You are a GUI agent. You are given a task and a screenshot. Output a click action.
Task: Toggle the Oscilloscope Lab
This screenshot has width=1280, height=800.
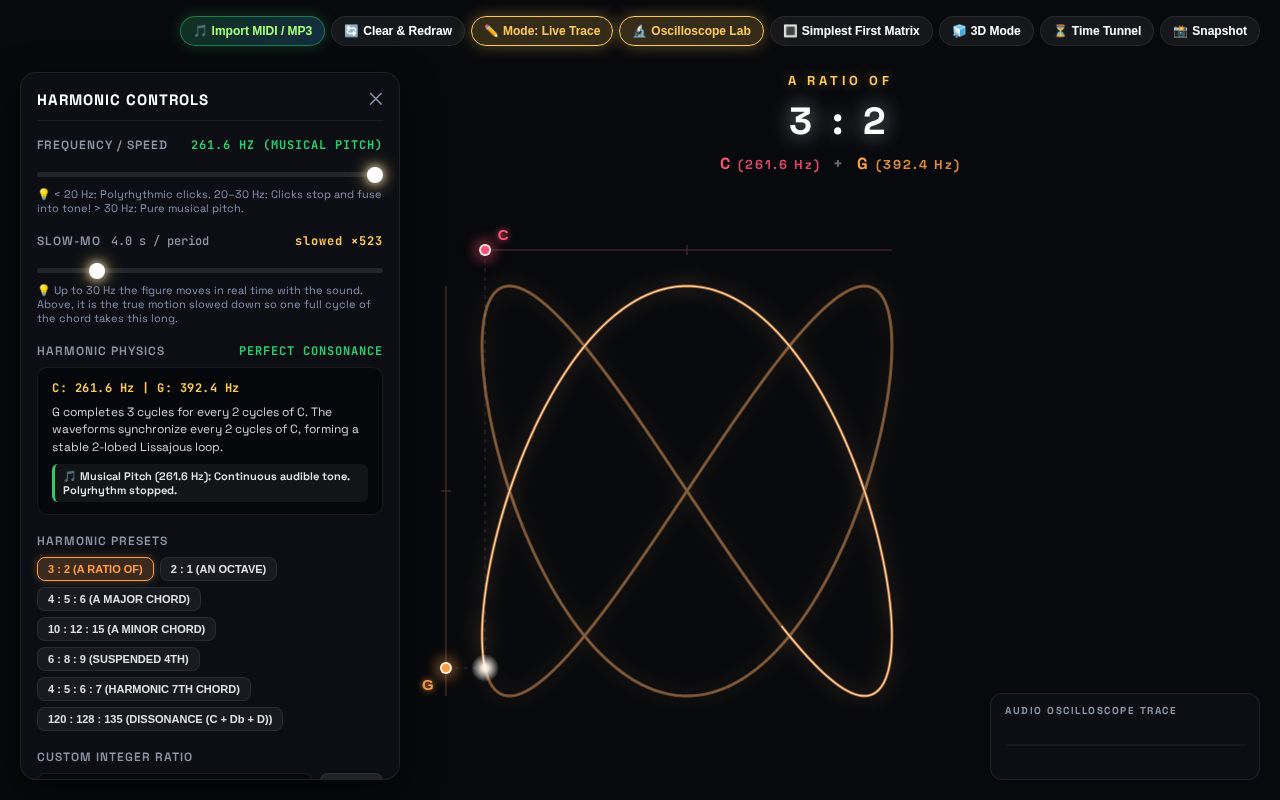691,31
